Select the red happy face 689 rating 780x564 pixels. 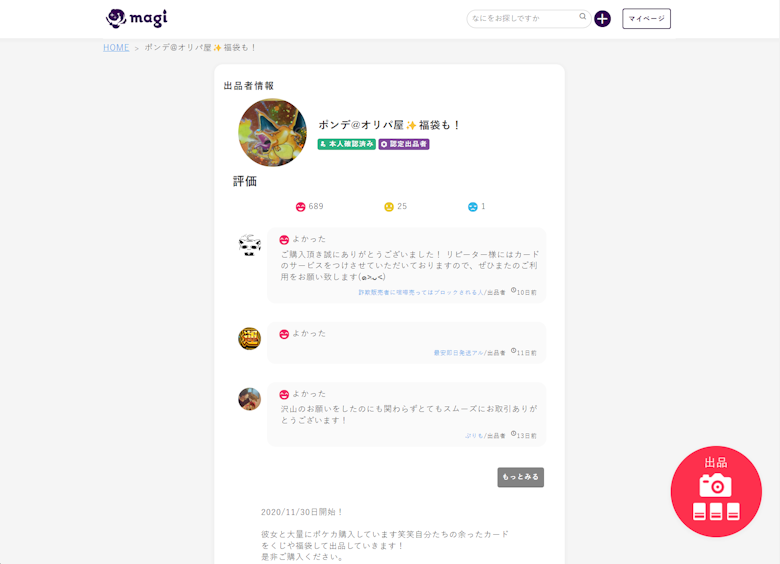pyautogui.click(x=300, y=207)
